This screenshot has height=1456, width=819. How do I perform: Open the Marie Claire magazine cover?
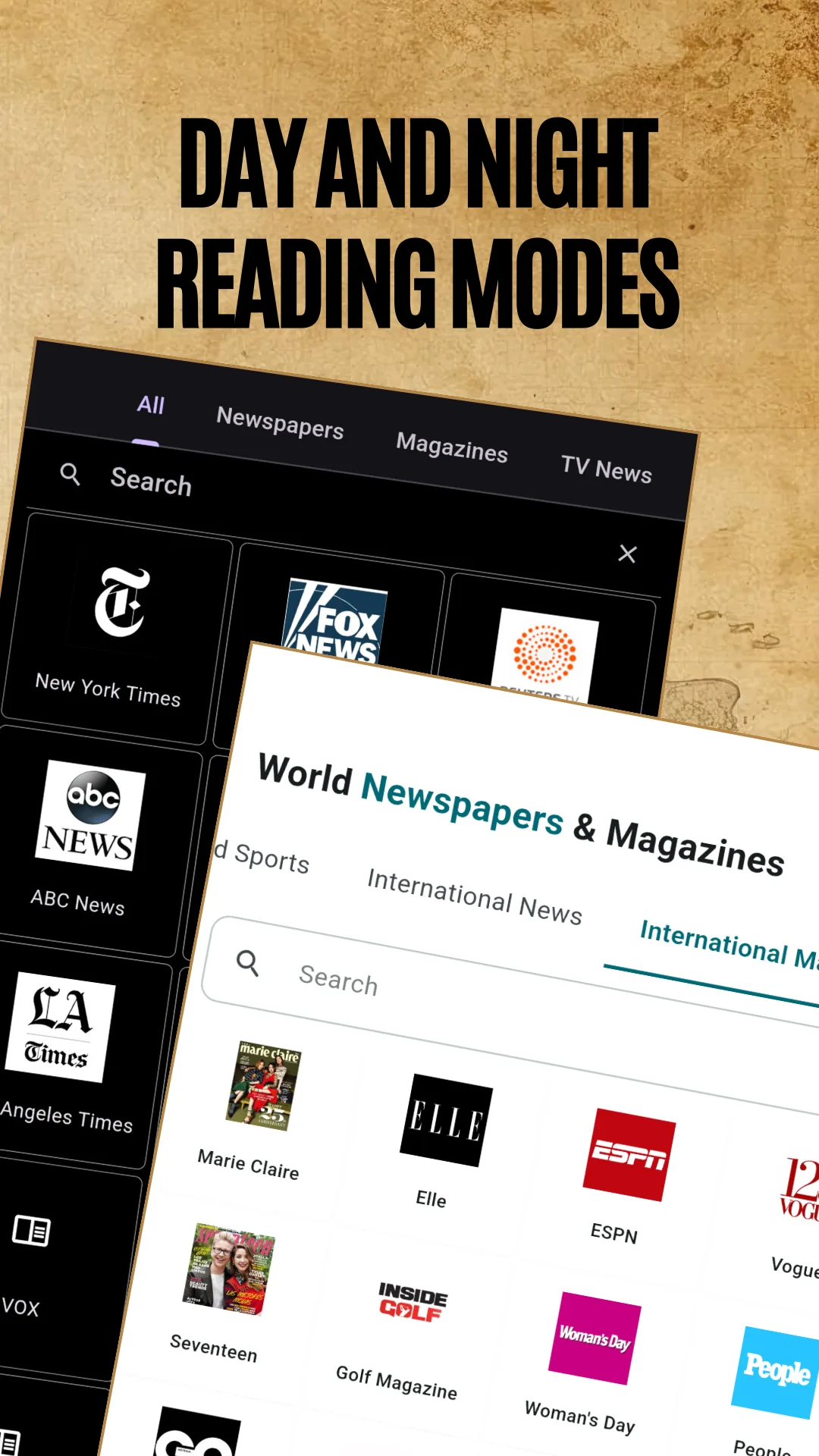coord(263,1085)
